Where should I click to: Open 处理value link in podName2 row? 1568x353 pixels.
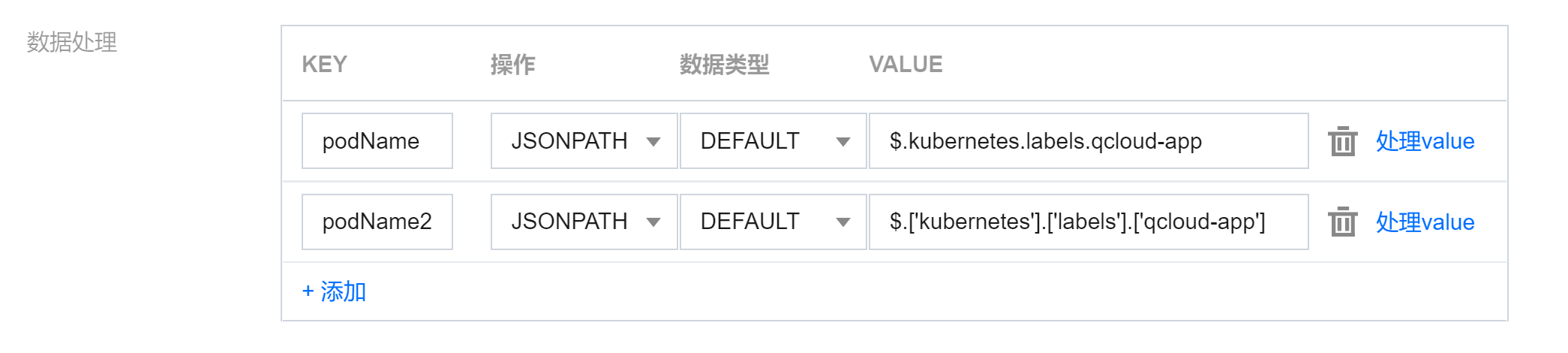[x=1425, y=222]
